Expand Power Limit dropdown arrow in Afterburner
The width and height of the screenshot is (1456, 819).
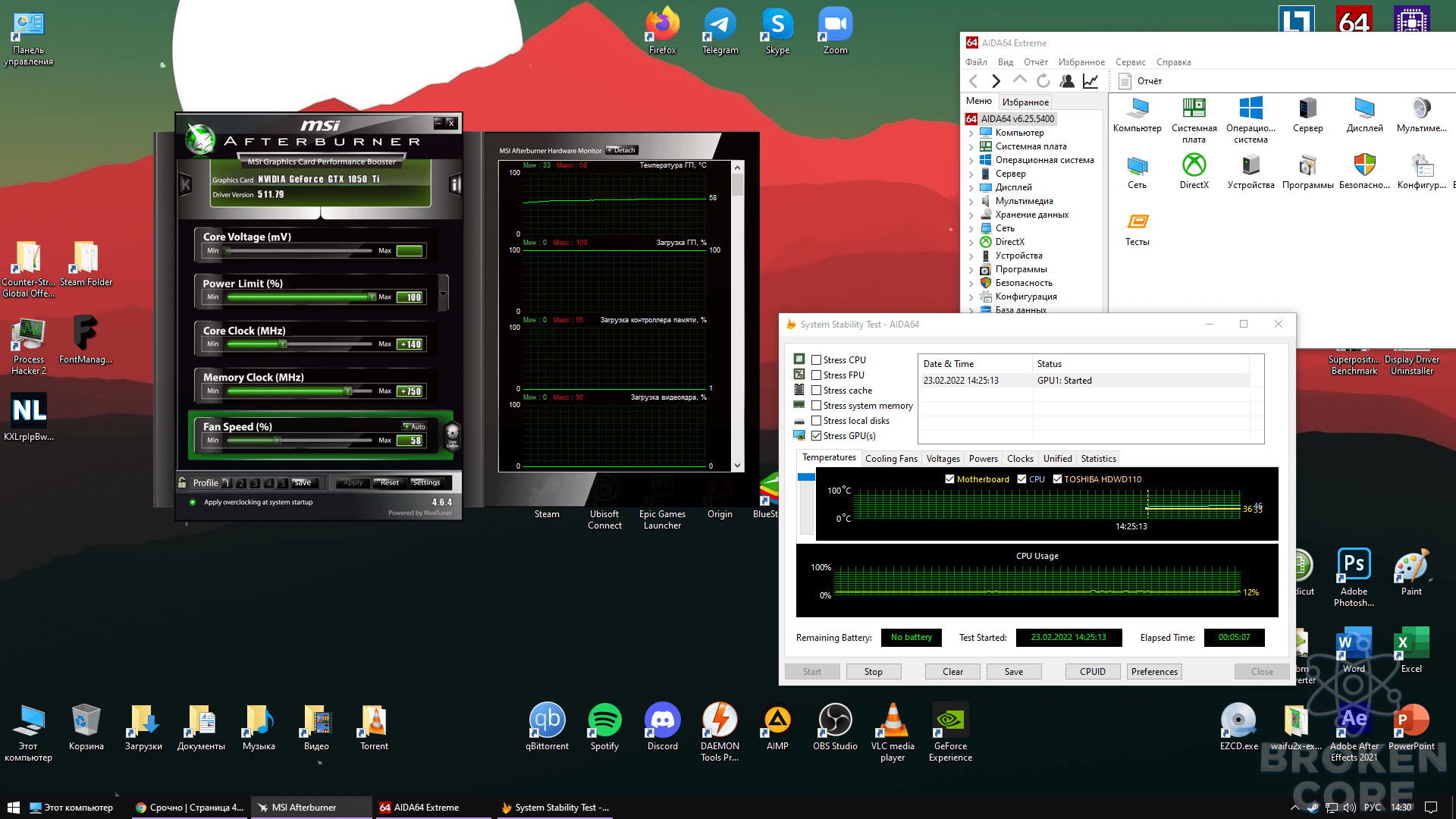coord(443,294)
